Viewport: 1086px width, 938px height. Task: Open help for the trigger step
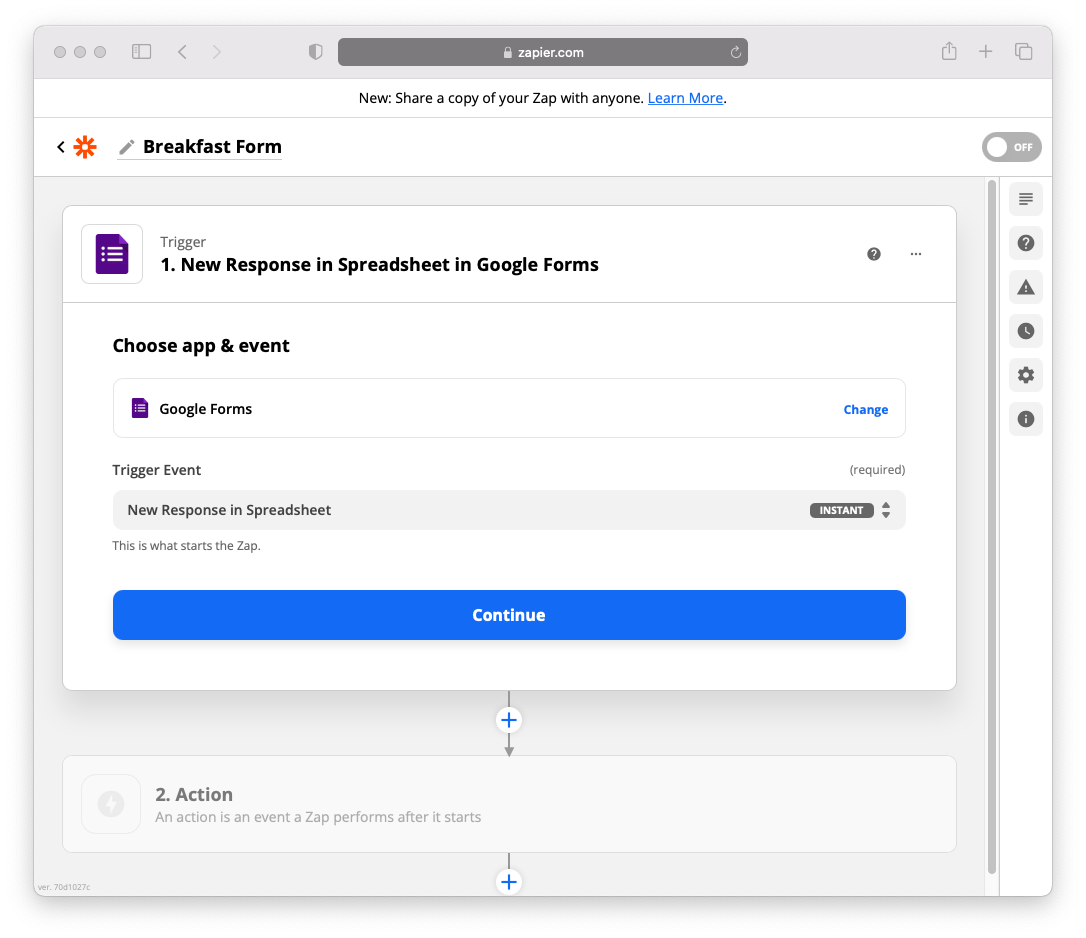(874, 254)
